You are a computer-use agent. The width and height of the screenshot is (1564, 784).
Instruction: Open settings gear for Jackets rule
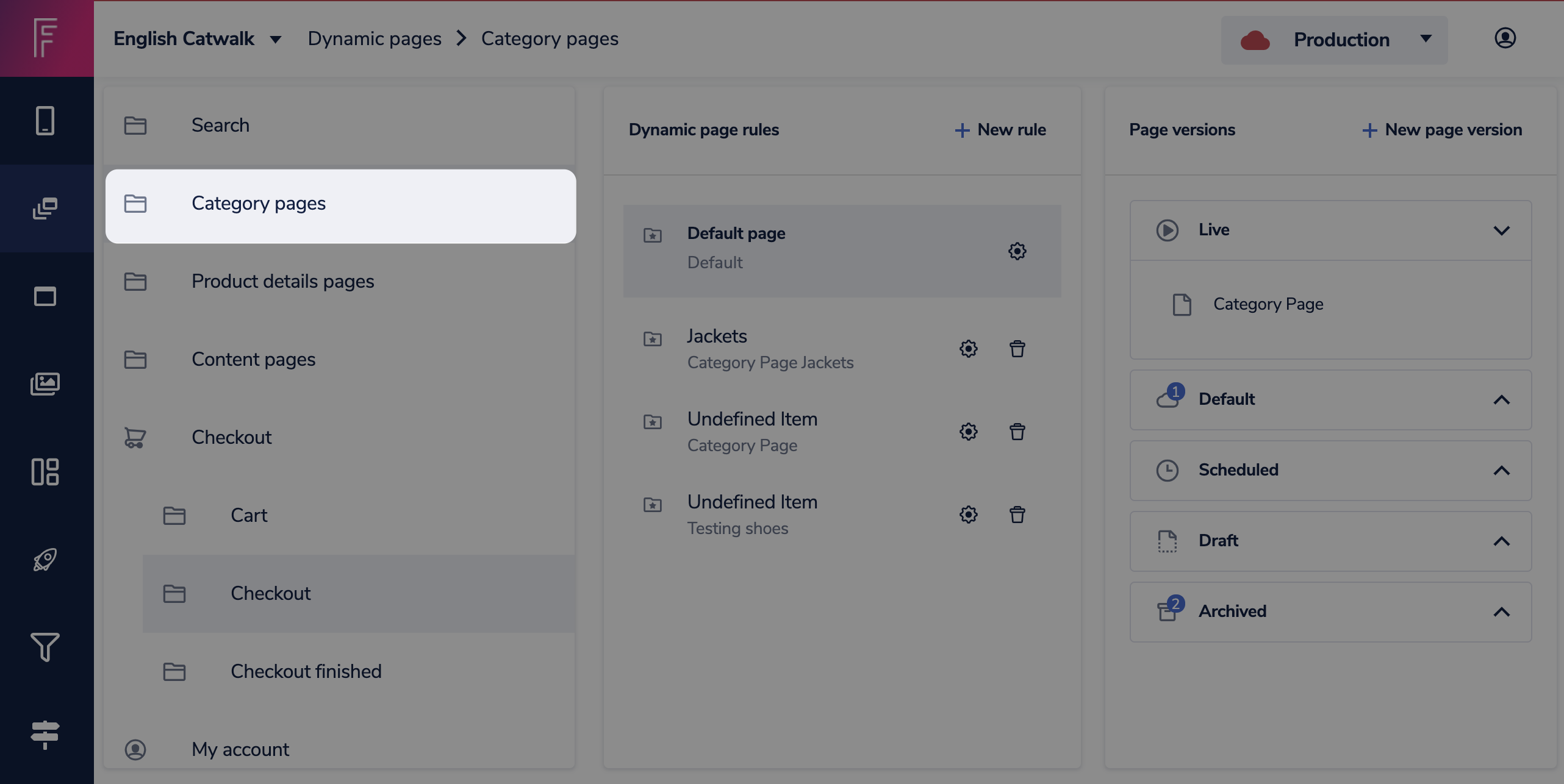click(969, 349)
